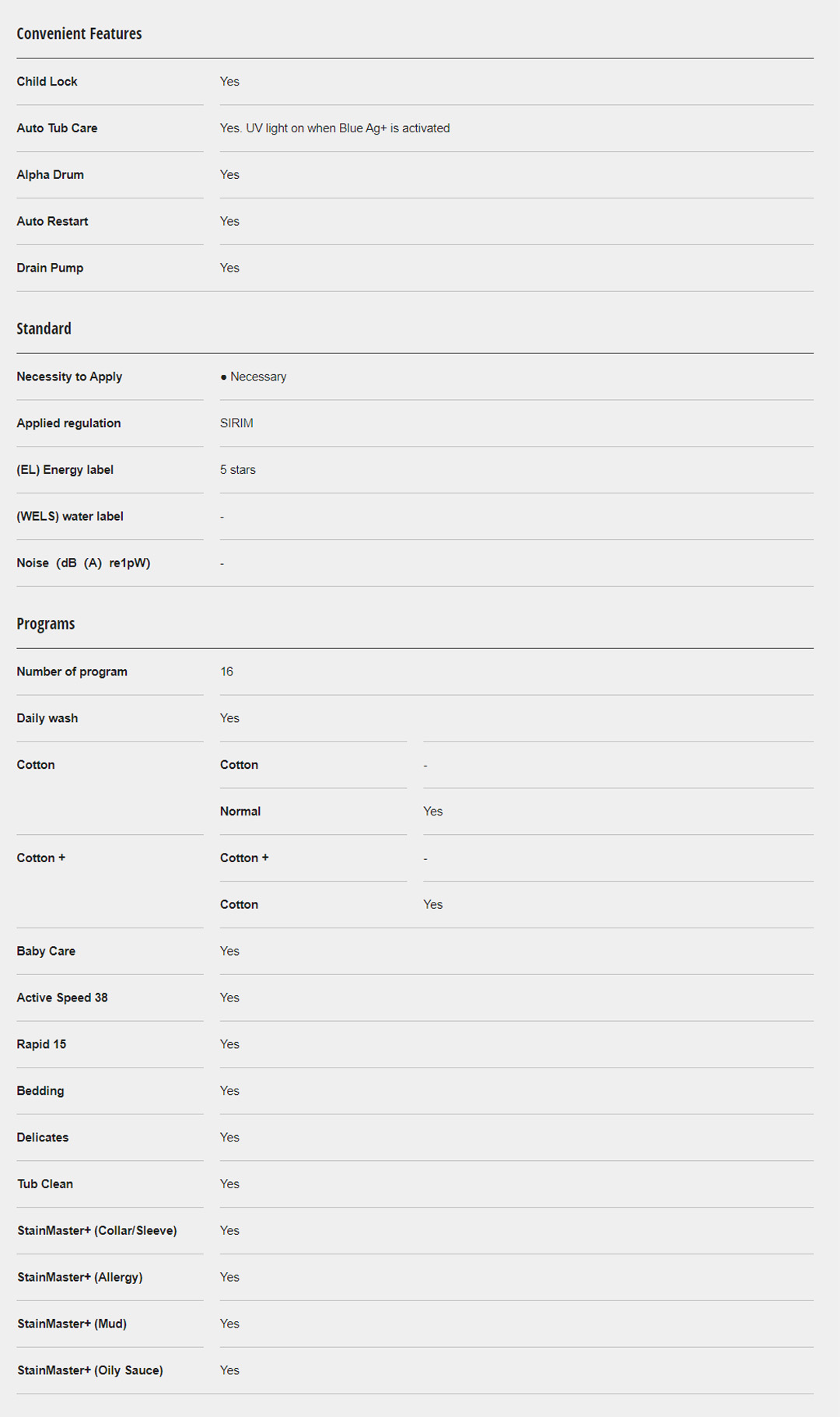
Task: Click the Noise (dB (A) re1pW) label
Action: [x=83, y=563]
